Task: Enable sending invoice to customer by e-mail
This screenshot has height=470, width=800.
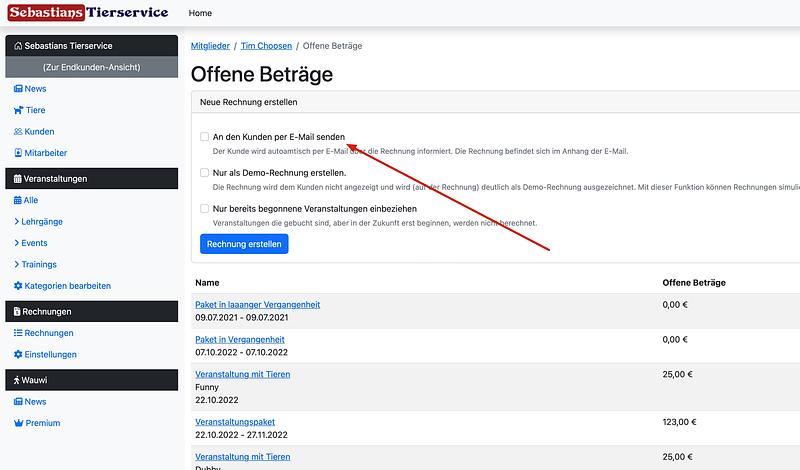Action: 204,136
